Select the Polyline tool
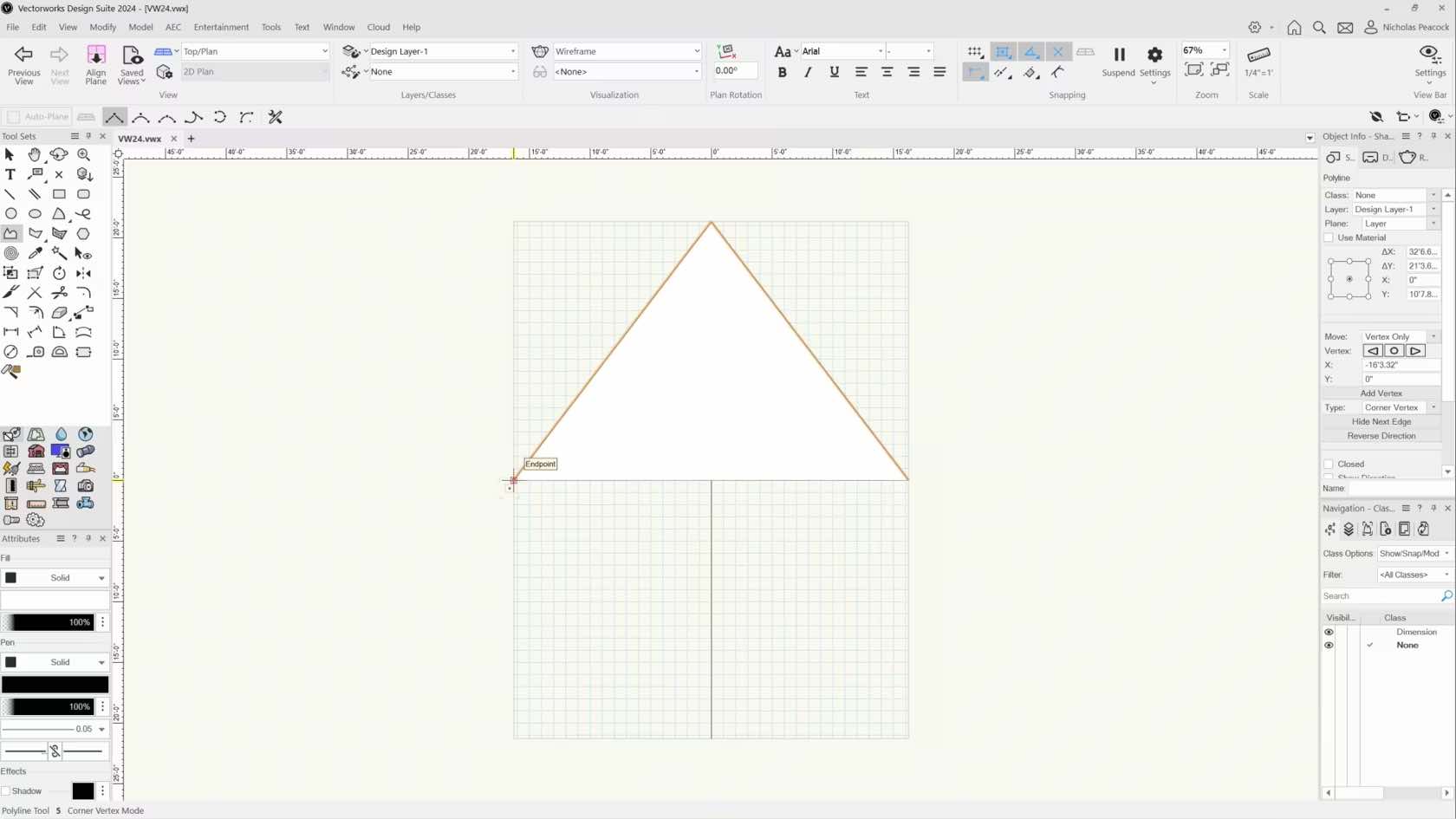 tap(10, 233)
